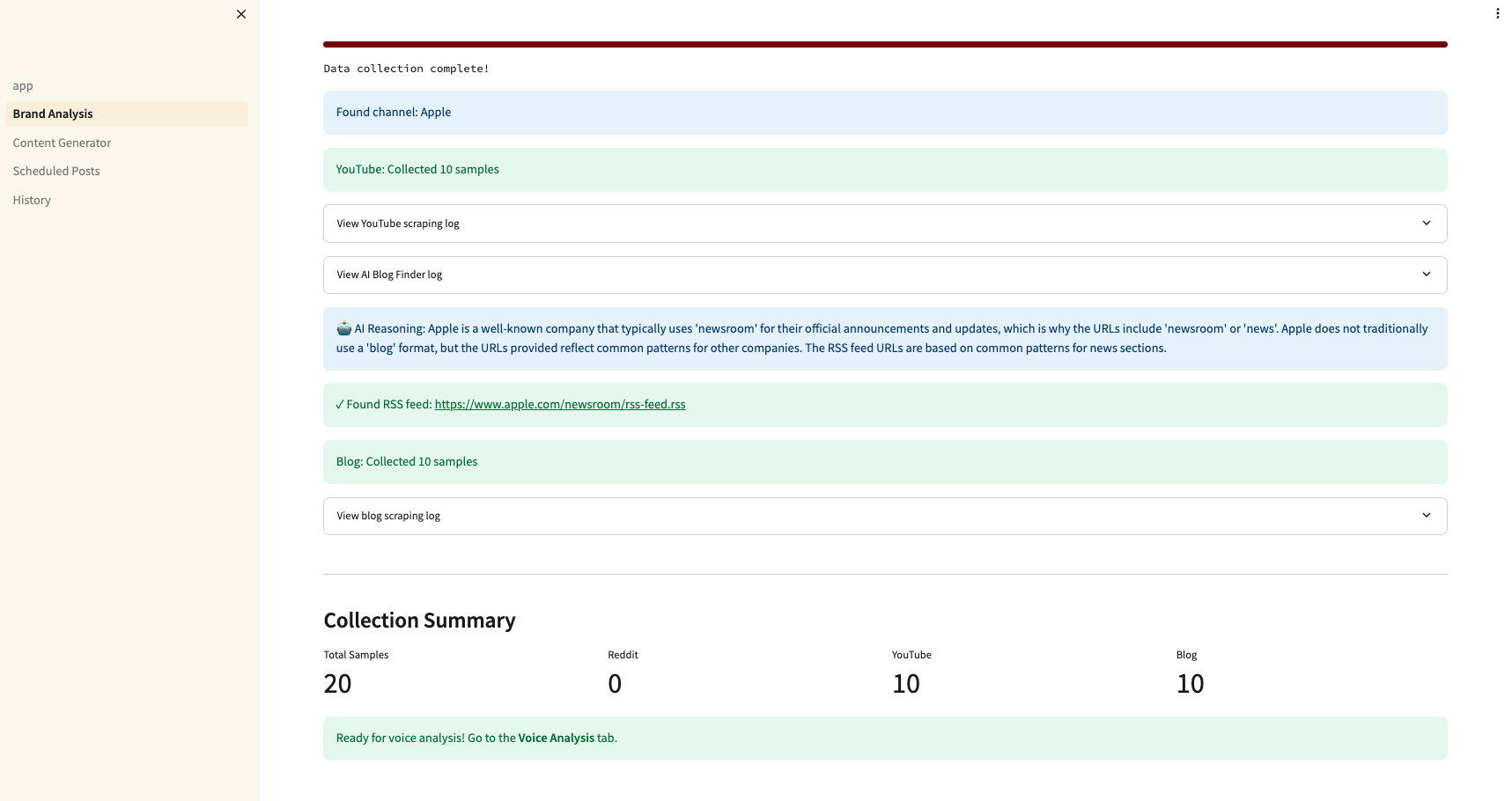This screenshot has height=801, width=1512.
Task: Go to the Content Generator page
Action: coord(62,143)
